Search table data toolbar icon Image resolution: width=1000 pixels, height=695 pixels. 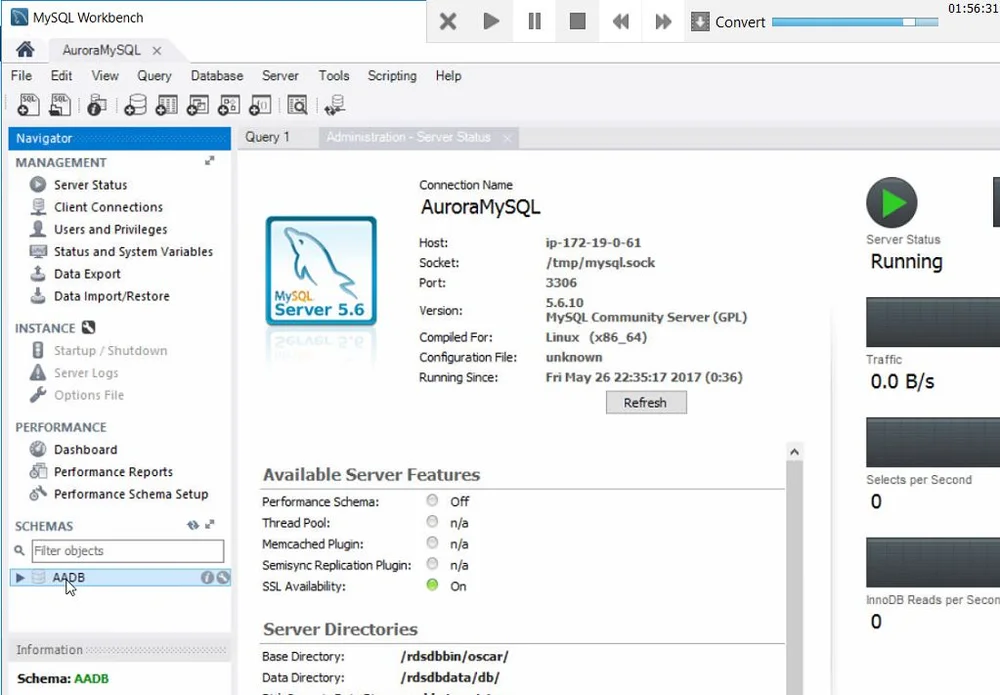(x=297, y=105)
